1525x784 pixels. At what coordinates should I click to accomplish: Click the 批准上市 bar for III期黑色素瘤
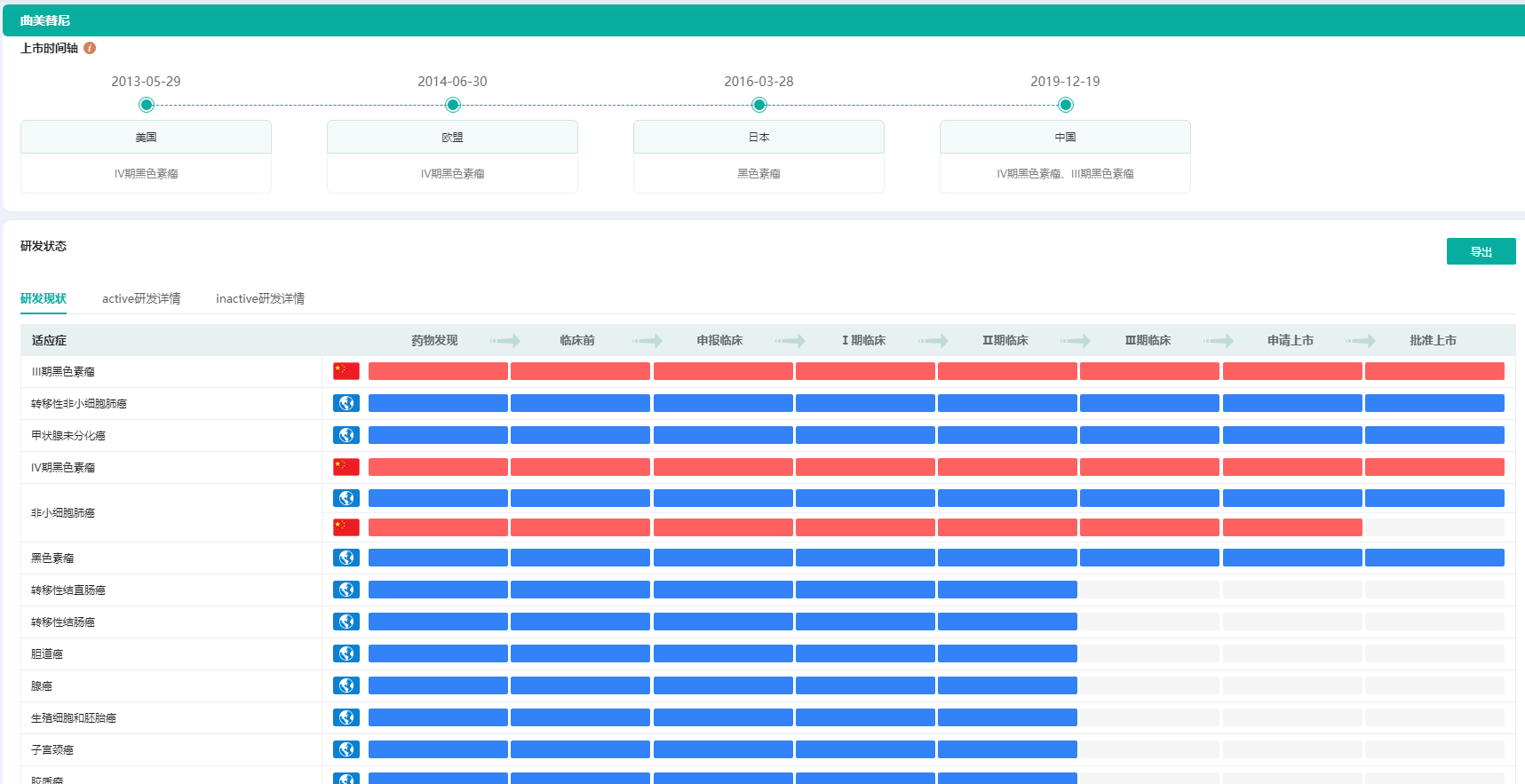tap(1434, 371)
